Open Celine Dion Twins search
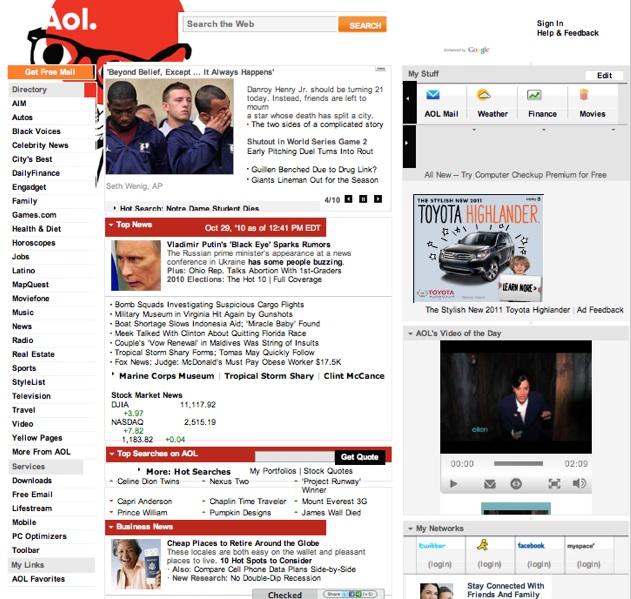The width and height of the screenshot is (631, 599). (x=148, y=481)
